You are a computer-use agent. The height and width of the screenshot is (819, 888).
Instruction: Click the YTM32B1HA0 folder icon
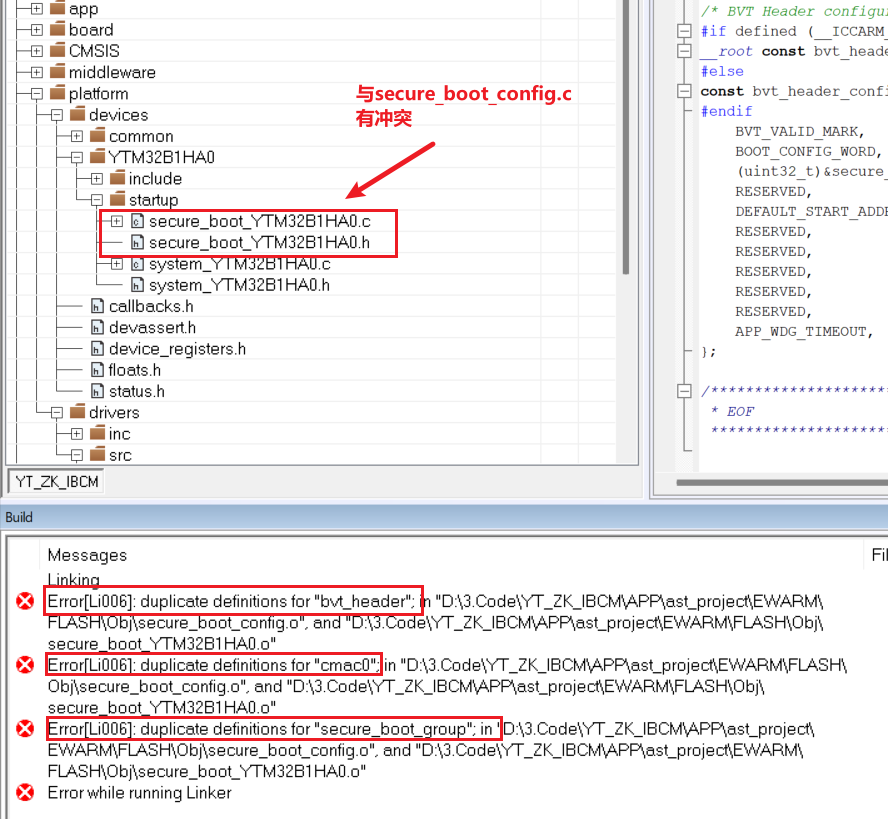[x=97, y=156]
